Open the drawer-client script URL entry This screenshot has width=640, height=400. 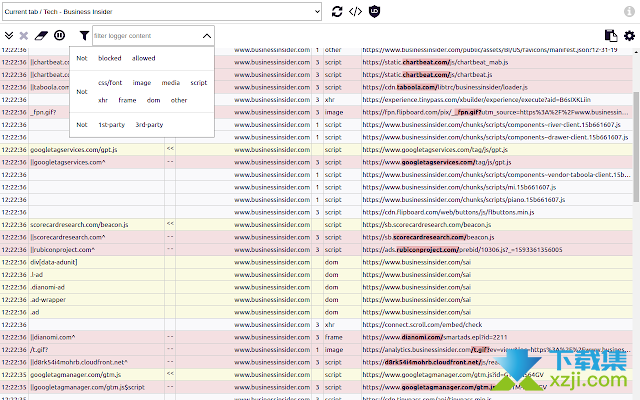point(496,138)
